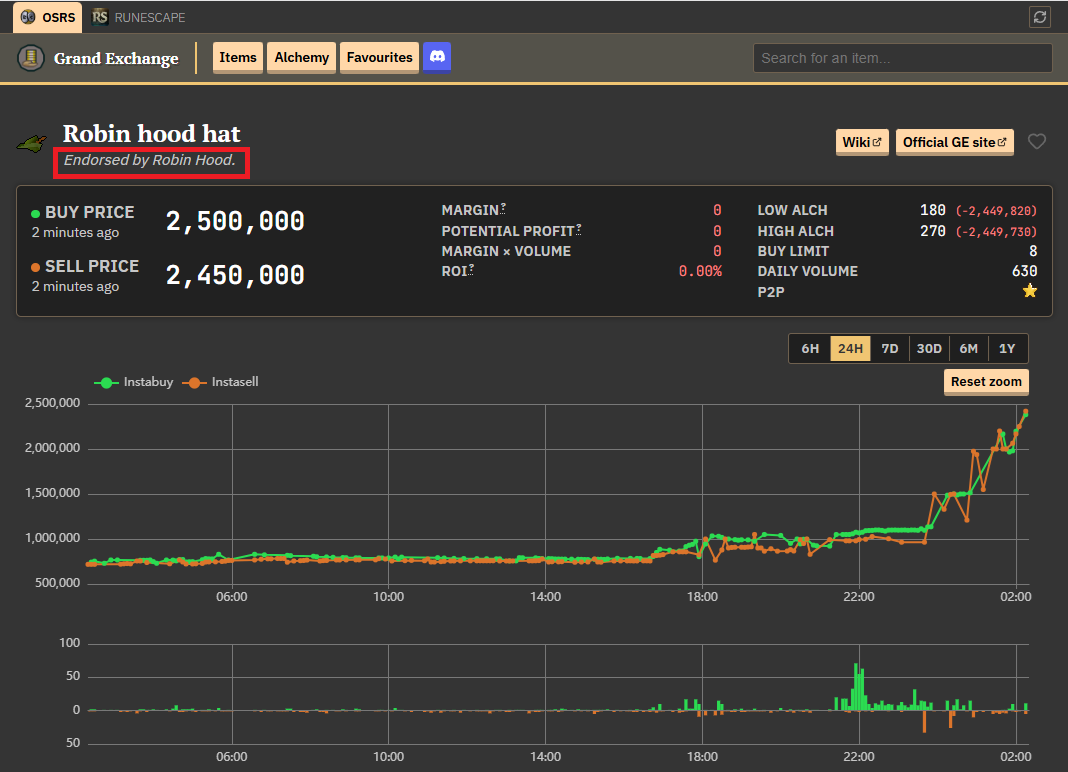The image size is (1068, 772).
Task: Click the BUY PRICE label
Action: click(89, 212)
